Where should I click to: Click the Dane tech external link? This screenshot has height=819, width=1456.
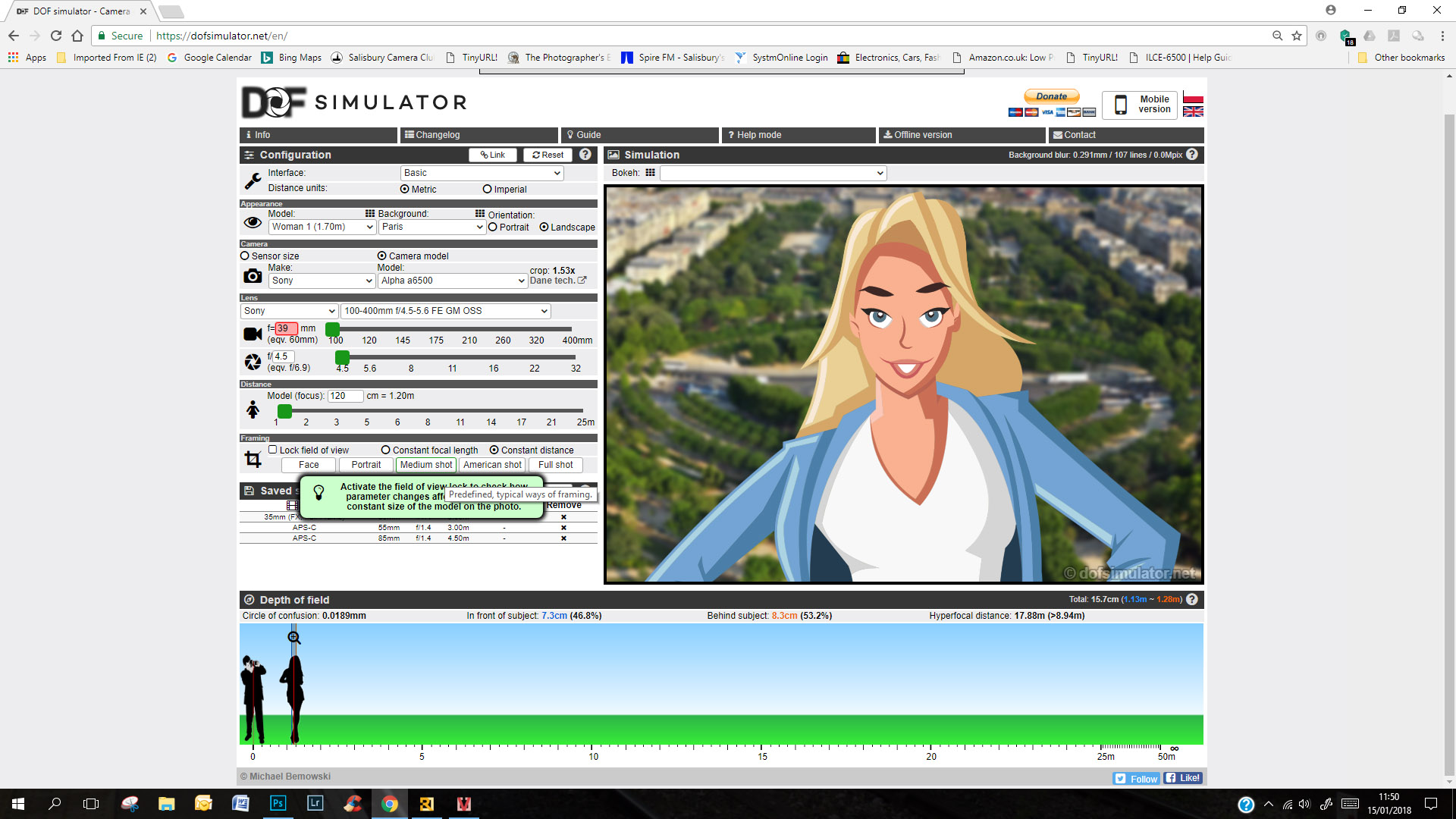coord(558,281)
